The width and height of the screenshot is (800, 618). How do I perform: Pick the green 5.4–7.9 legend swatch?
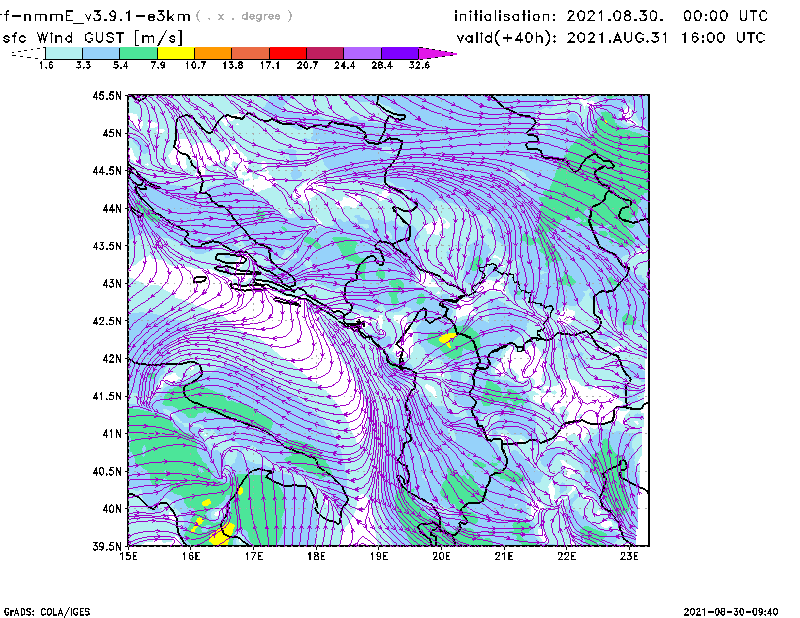click(138, 53)
